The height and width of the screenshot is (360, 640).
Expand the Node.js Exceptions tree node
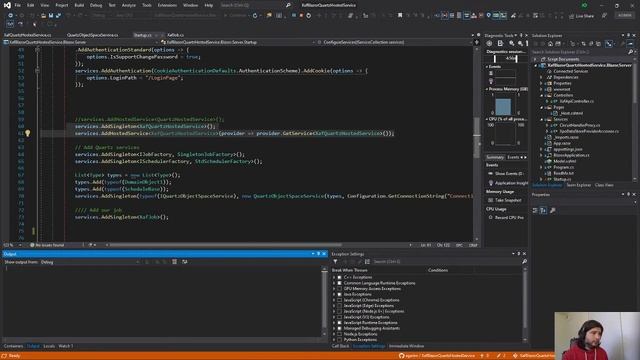click(334, 334)
